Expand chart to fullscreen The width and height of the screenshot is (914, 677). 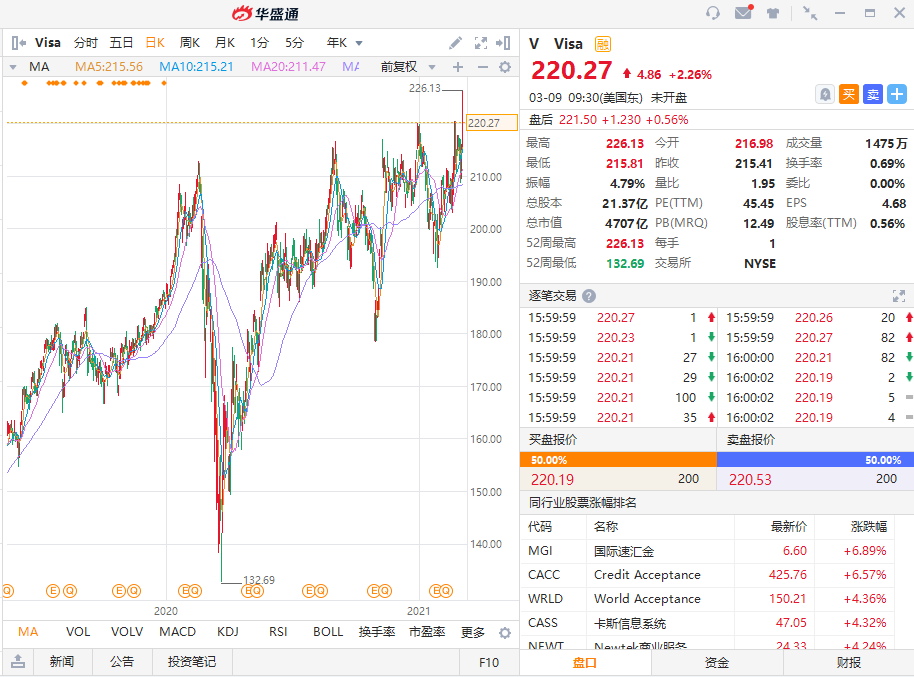pyautogui.click(x=481, y=43)
